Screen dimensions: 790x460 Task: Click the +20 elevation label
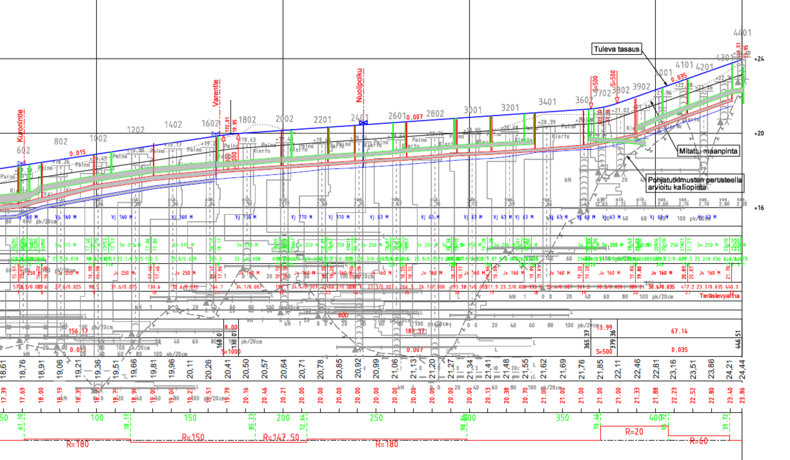(760, 133)
